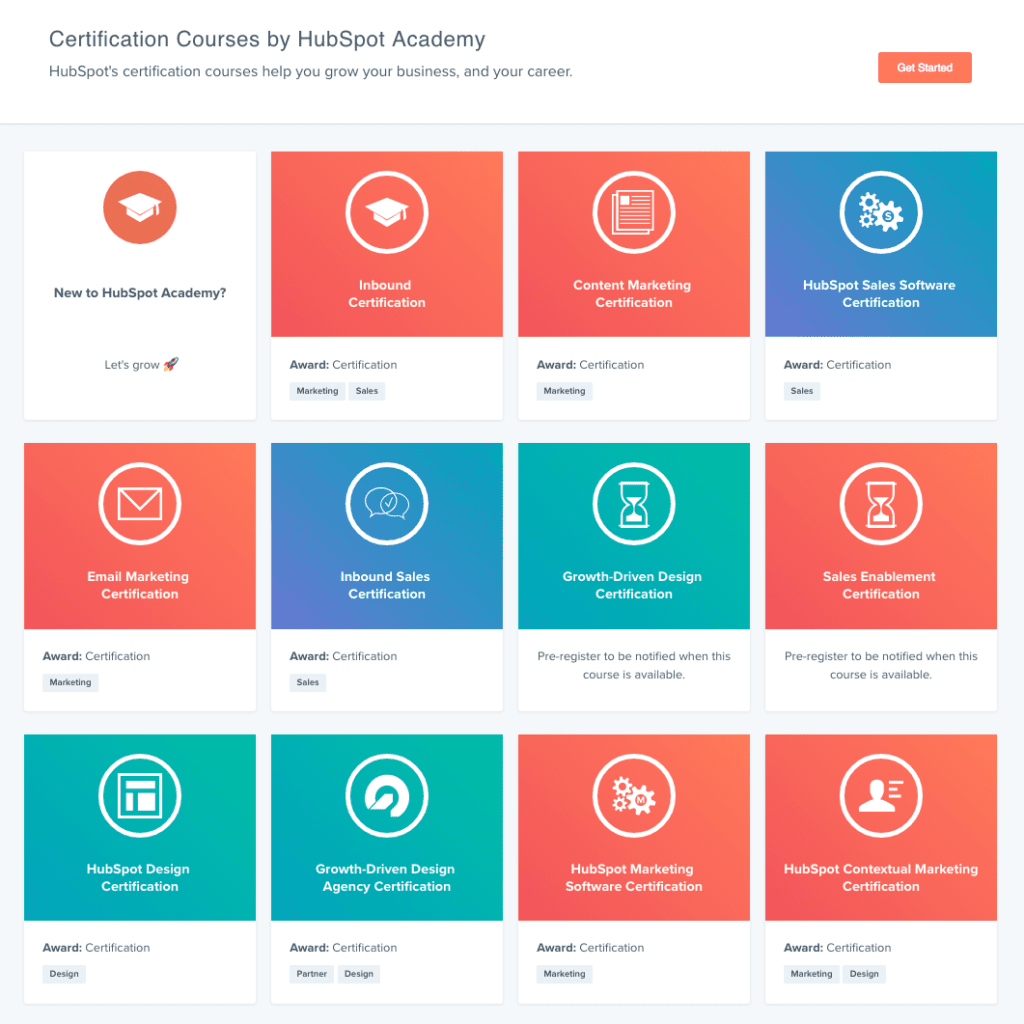Click the orange Get Started button
The image size is (1024, 1024).
click(924, 68)
